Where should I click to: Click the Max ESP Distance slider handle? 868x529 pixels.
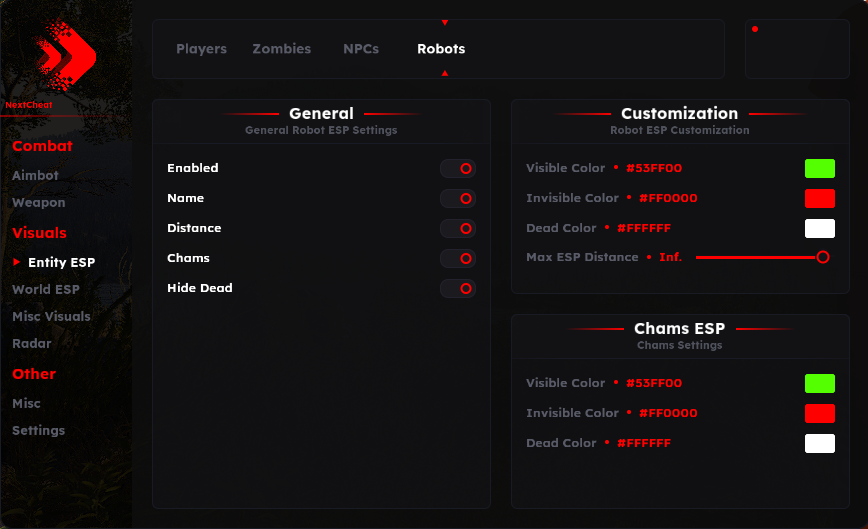pos(823,257)
